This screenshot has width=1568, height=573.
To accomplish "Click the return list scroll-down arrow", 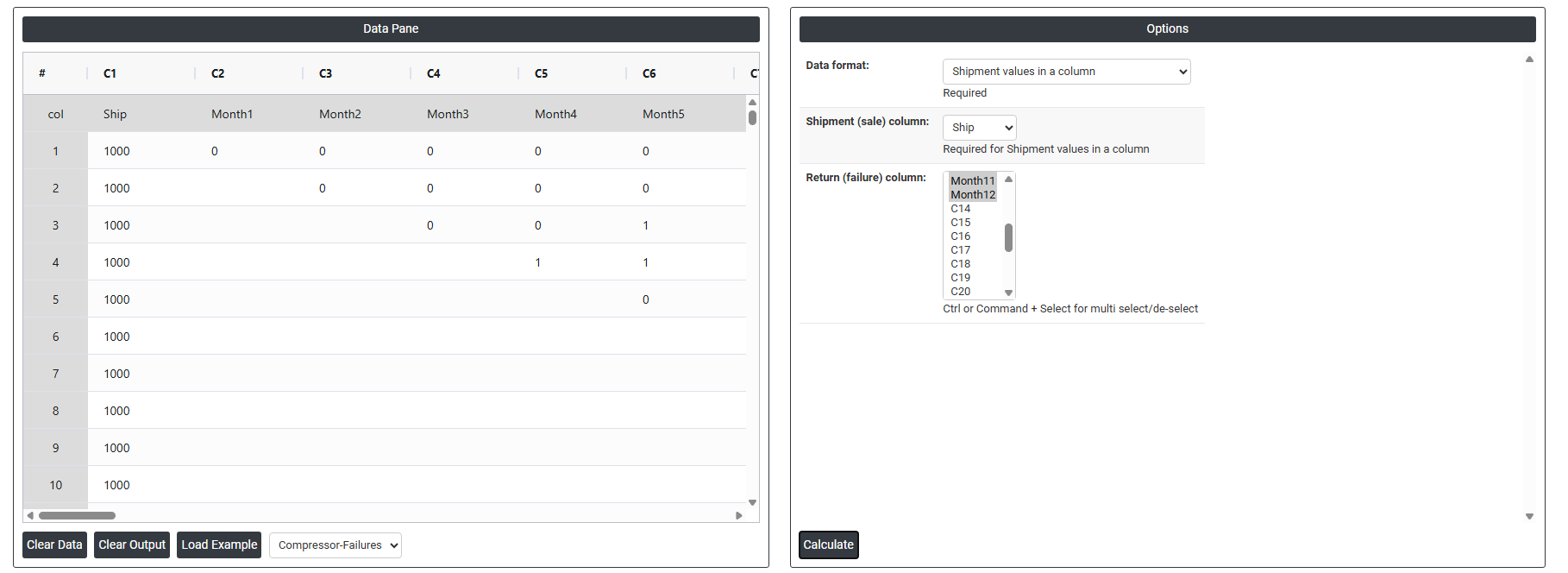I will click(1008, 293).
